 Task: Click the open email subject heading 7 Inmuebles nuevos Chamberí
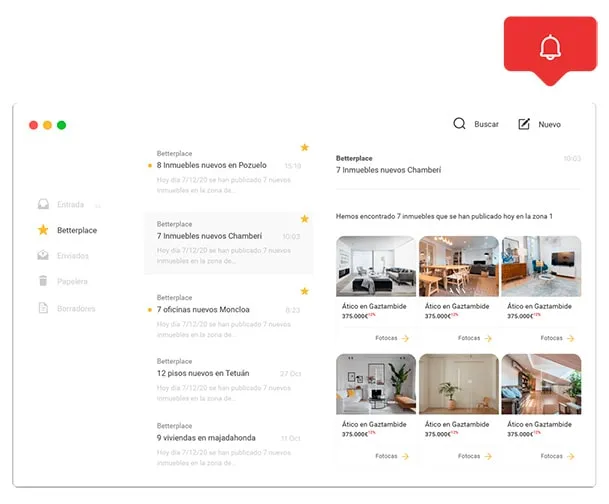[x=388, y=170]
